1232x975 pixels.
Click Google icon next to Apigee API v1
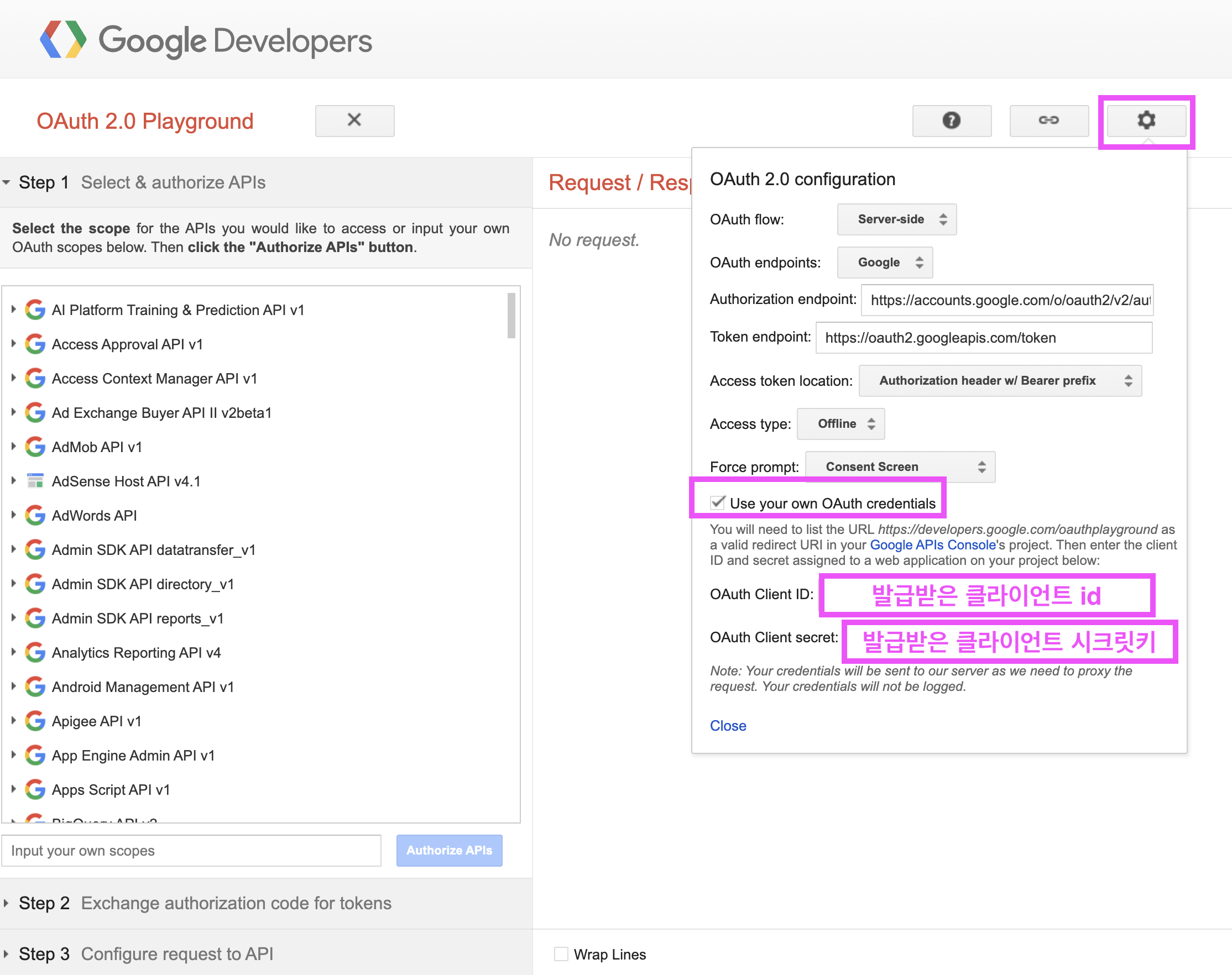tap(35, 721)
